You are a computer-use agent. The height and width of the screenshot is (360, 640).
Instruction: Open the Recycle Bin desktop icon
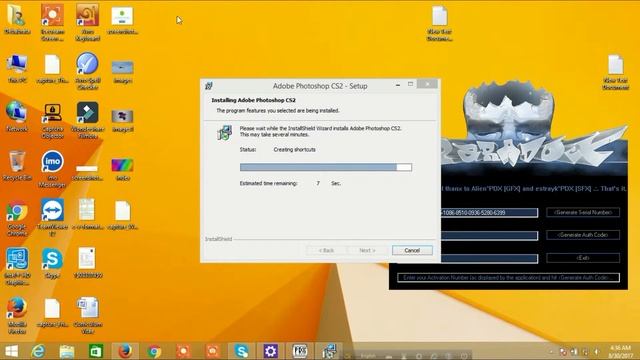[17, 165]
